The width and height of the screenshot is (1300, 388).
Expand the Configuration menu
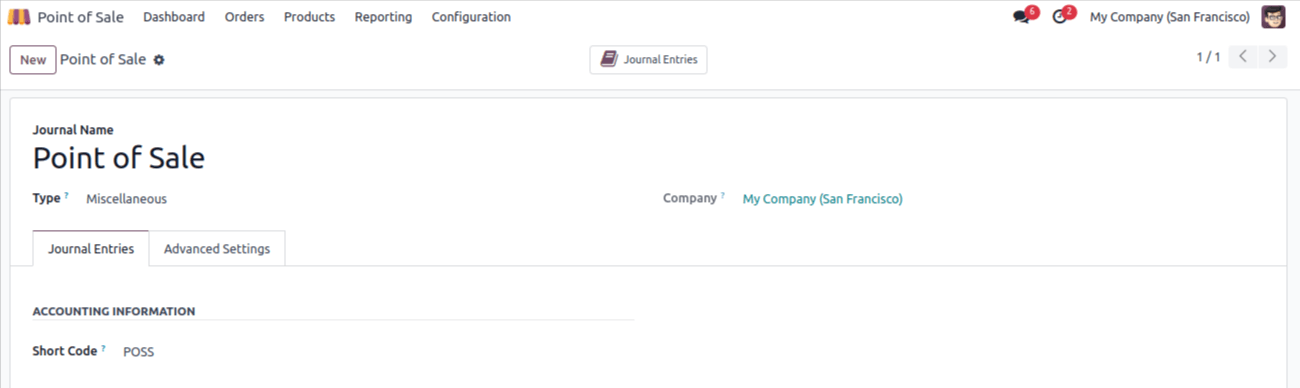tap(471, 17)
